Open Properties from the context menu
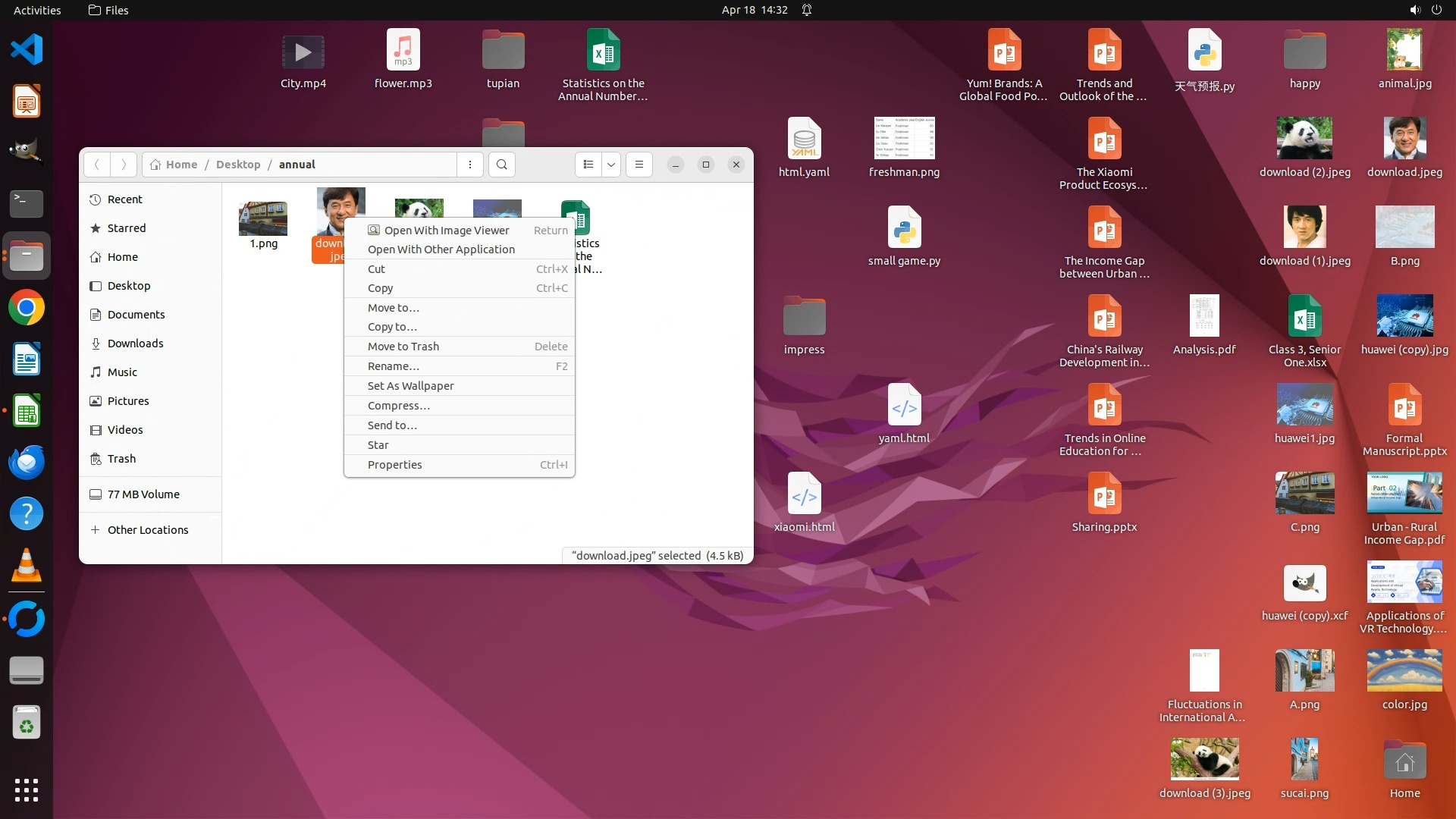 pos(394,465)
